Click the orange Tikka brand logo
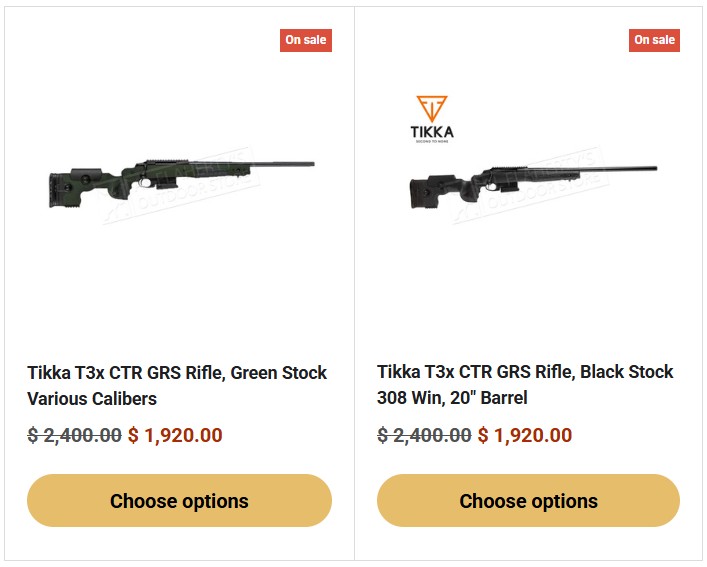The width and height of the screenshot is (707, 567). (x=432, y=119)
